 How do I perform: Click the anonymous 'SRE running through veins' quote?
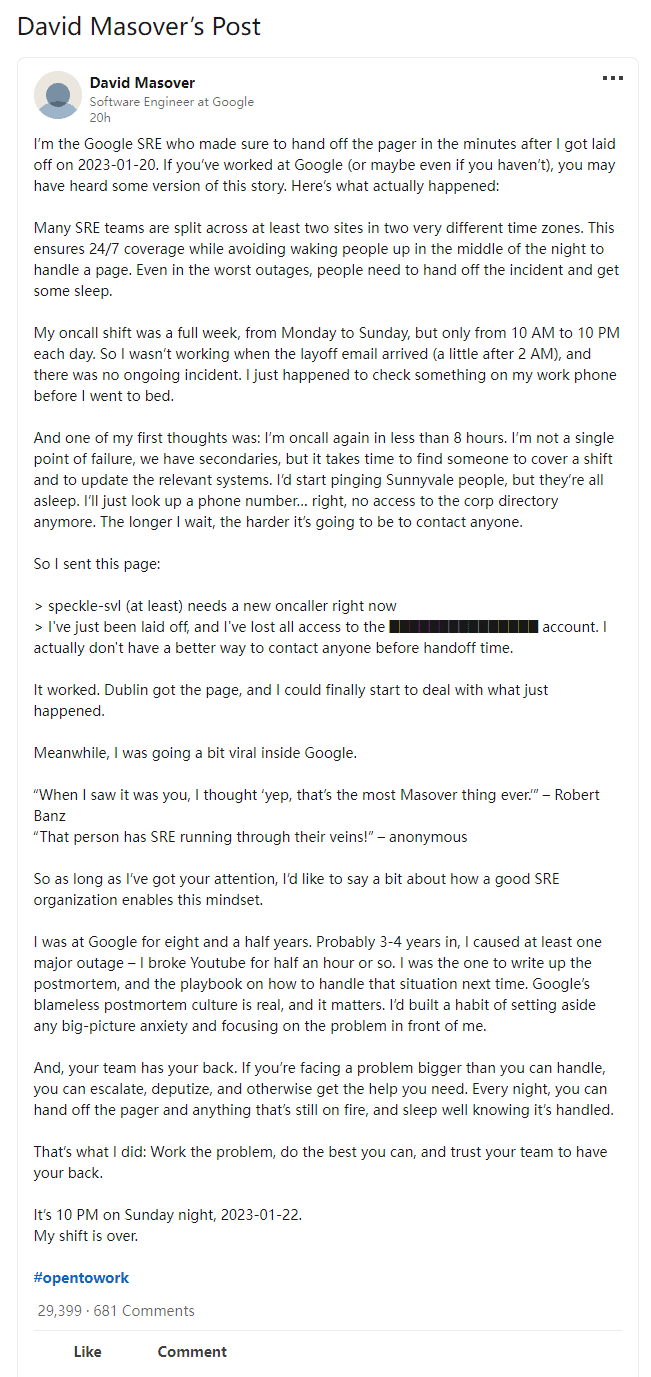point(251,837)
